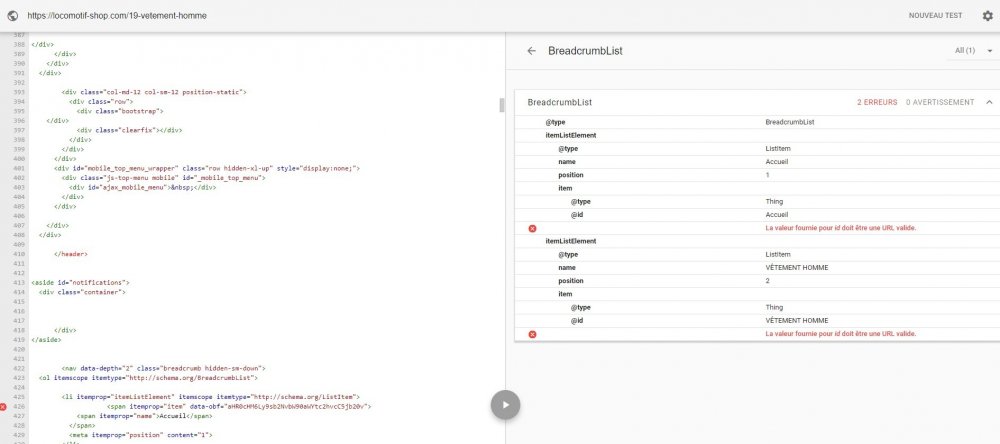Click the error icon below the VÊTEMENT HOMME @id row

click(x=533, y=334)
